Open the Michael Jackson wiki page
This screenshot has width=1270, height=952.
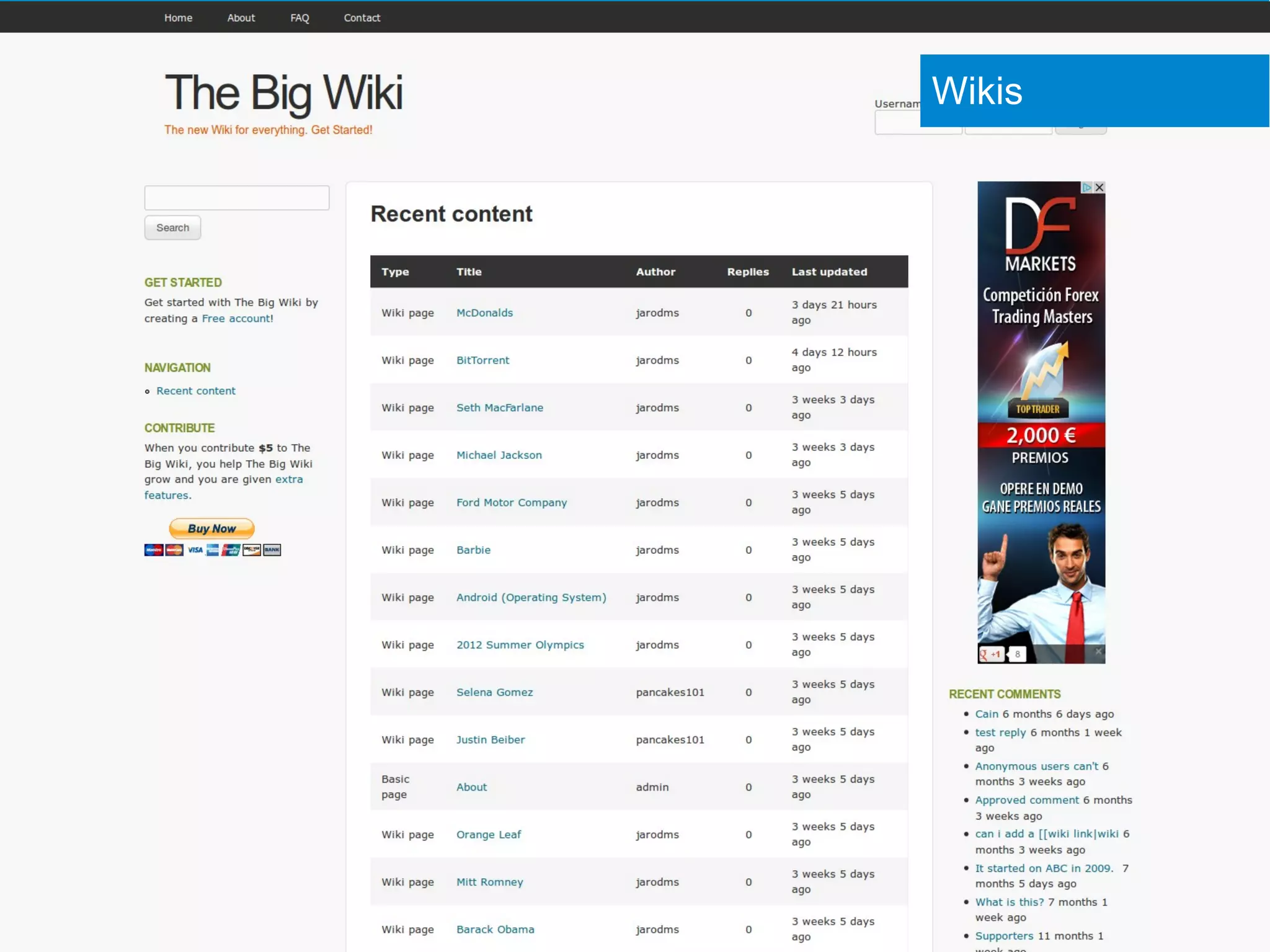coord(499,455)
